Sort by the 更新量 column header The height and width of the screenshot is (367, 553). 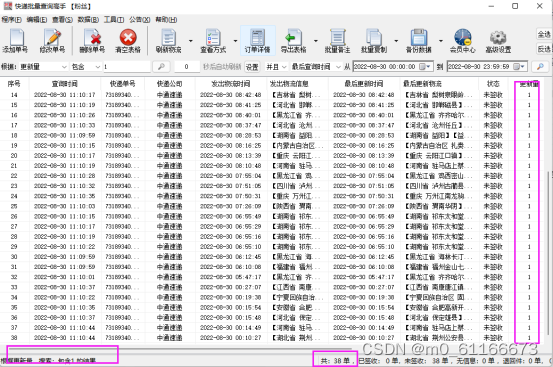pos(529,84)
